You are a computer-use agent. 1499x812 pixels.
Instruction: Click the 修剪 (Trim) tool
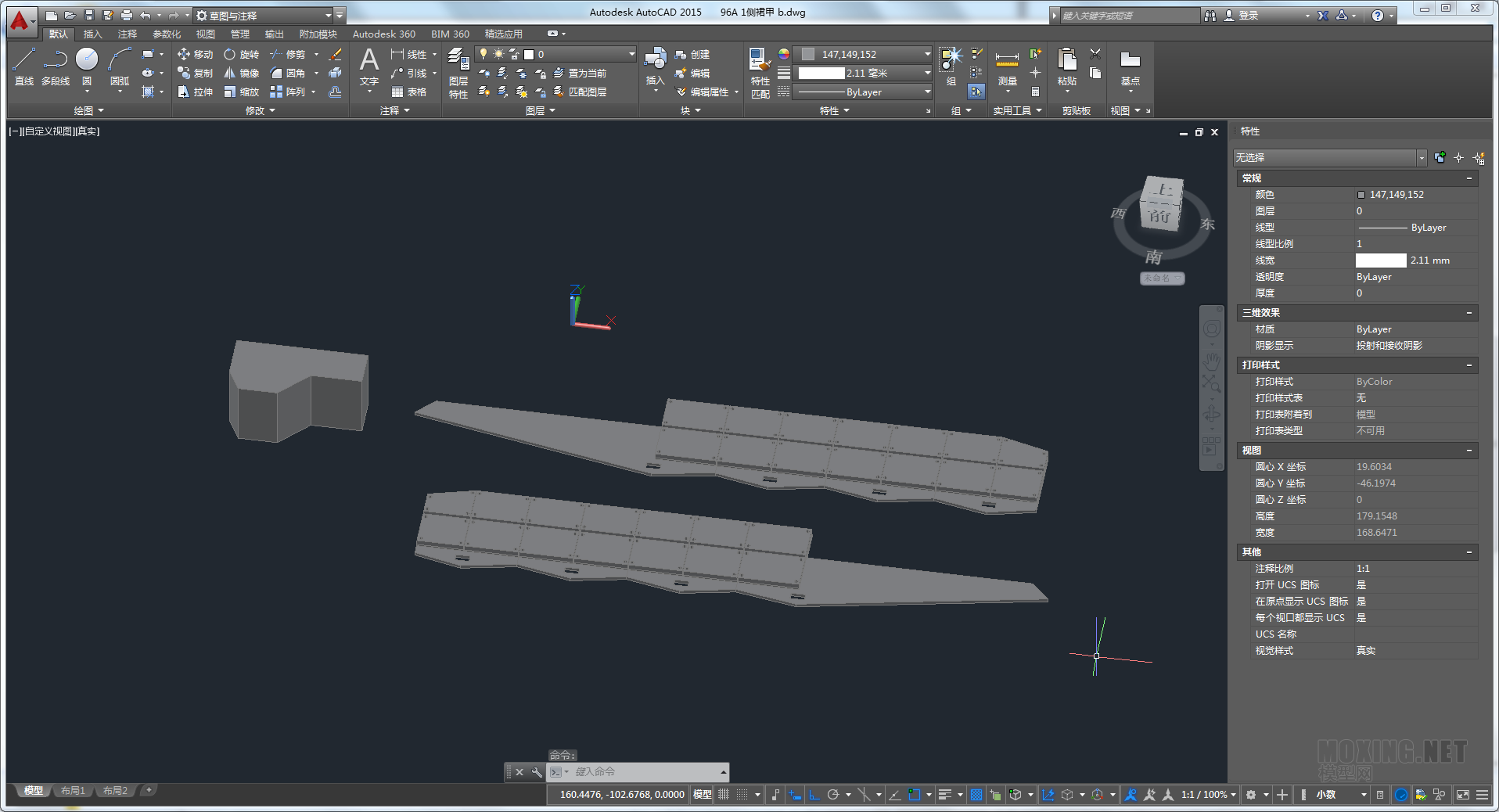click(288, 54)
